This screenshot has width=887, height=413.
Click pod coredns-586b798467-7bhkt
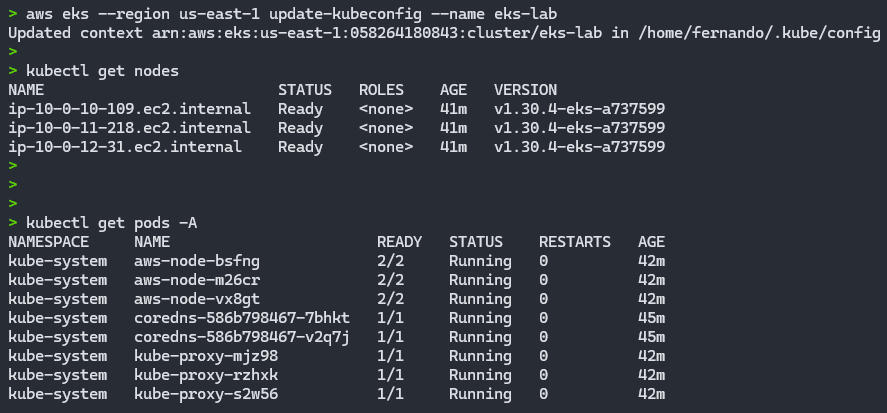click(242, 318)
